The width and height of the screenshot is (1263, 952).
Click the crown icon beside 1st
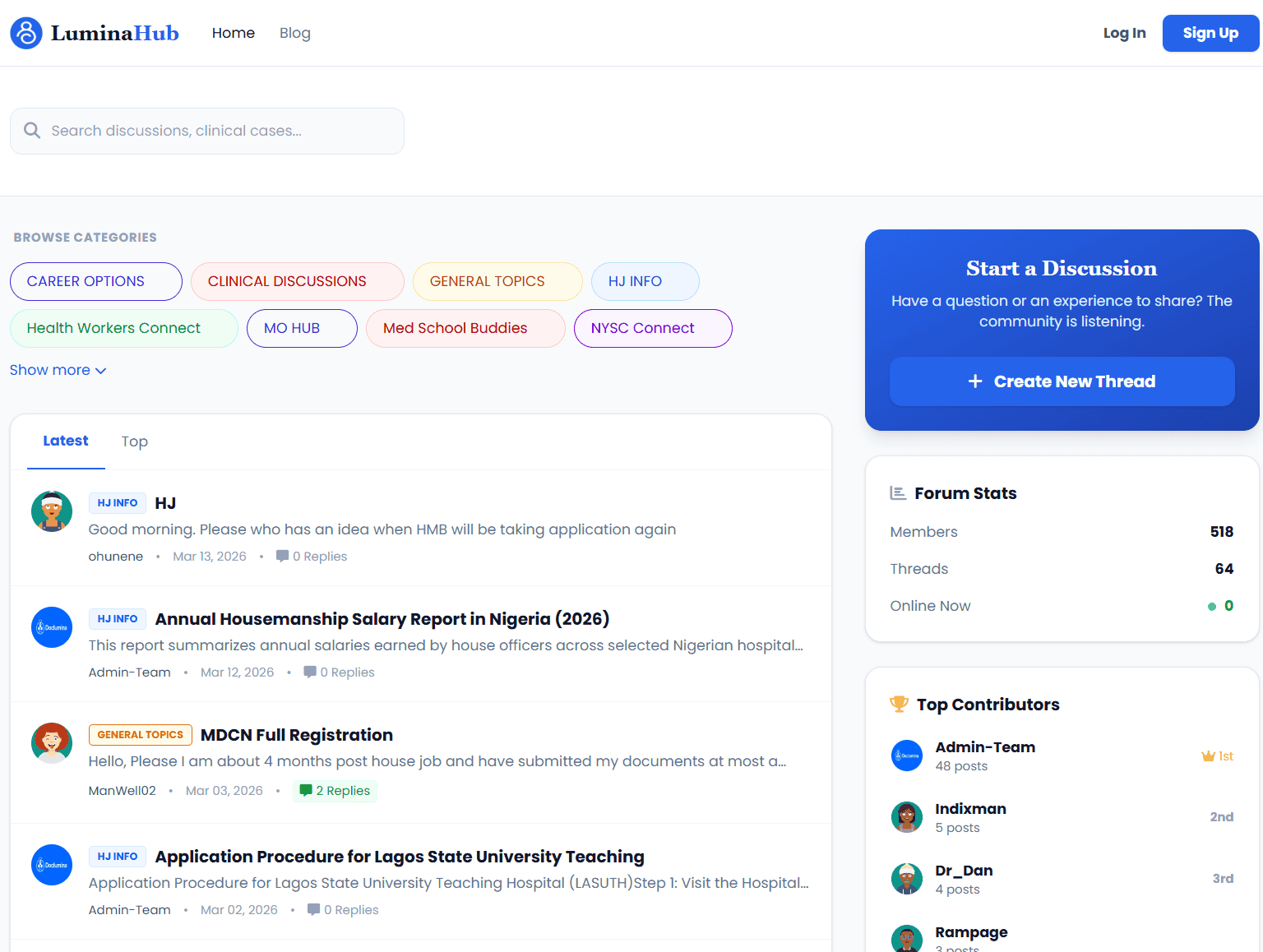(1208, 756)
